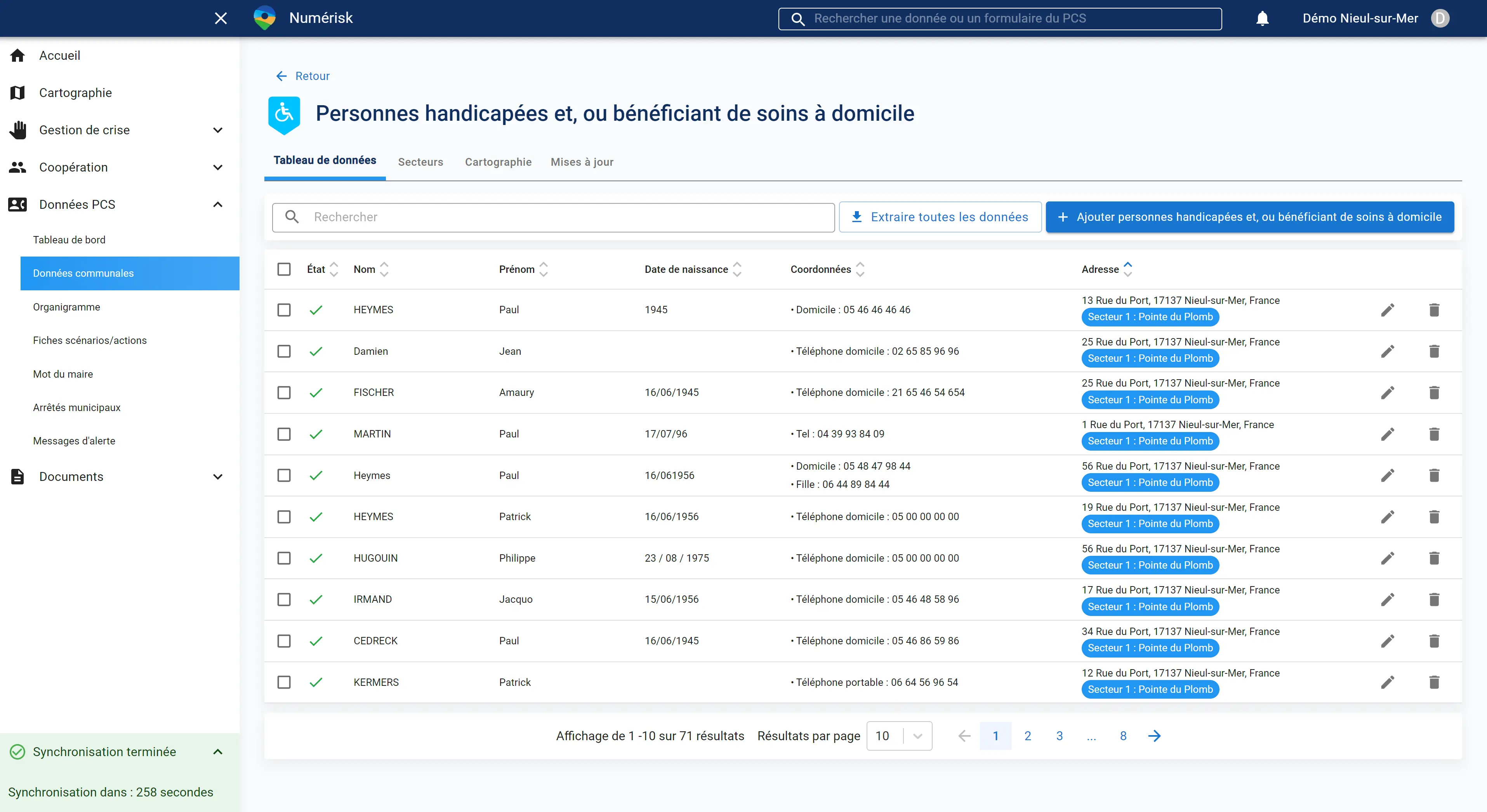Delete the Heymes Paul 16/061956 row
The height and width of the screenshot is (812, 1487).
click(1434, 475)
